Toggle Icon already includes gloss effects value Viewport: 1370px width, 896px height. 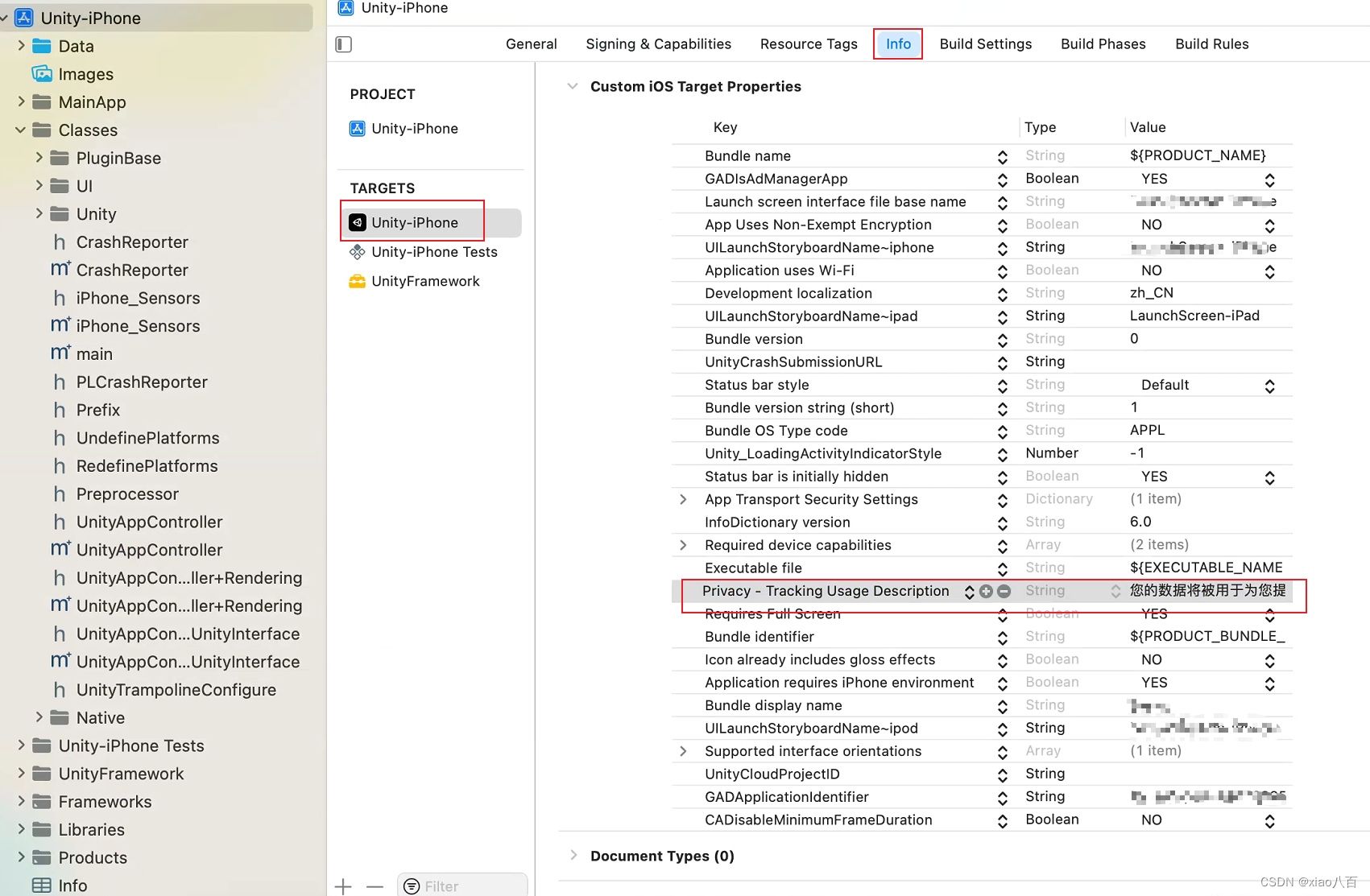(x=1270, y=661)
